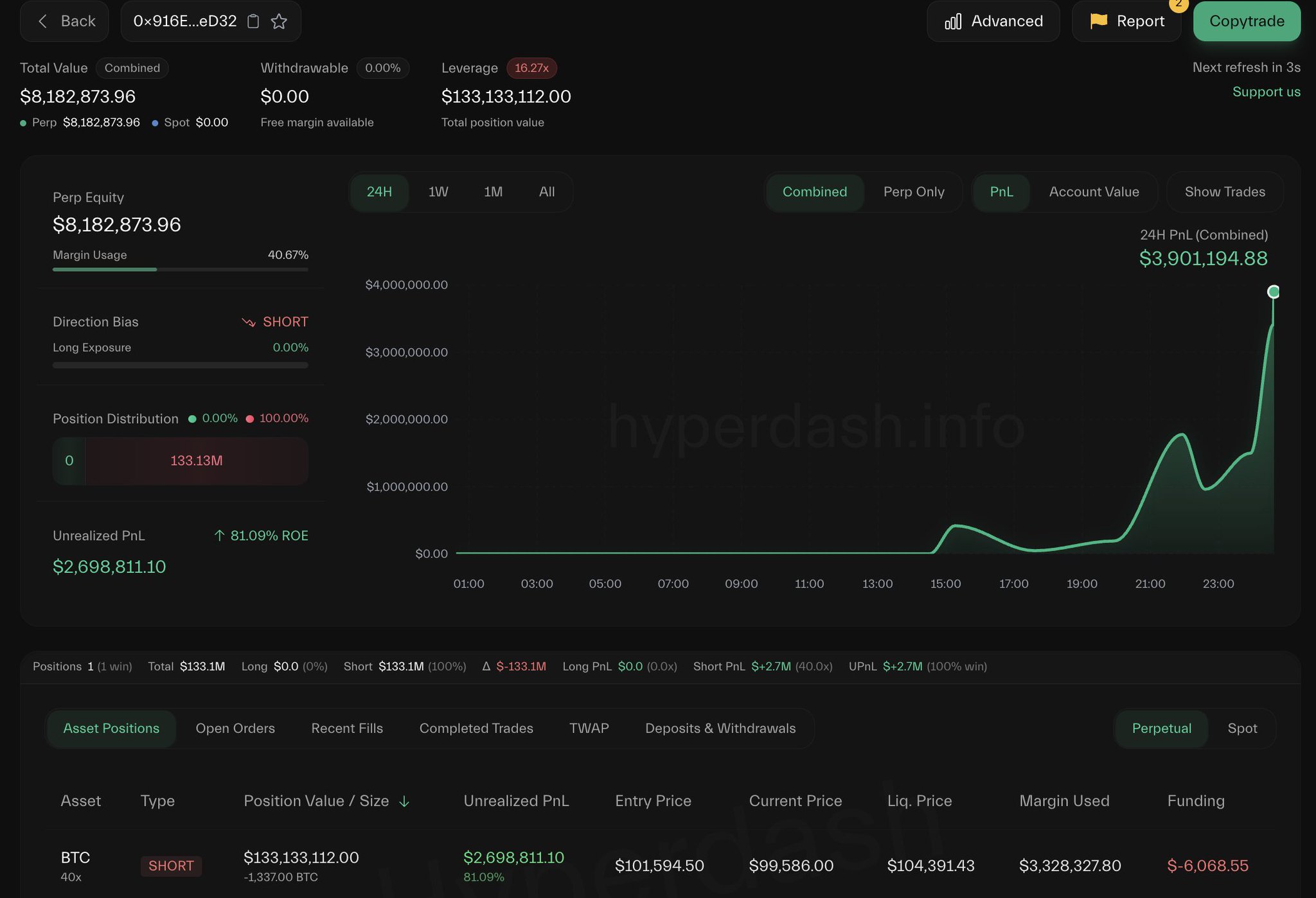Image resolution: width=1316 pixels, height=898 pixels.
Task: Click the Advanced bar-chart icon
Action: point(953,22)
